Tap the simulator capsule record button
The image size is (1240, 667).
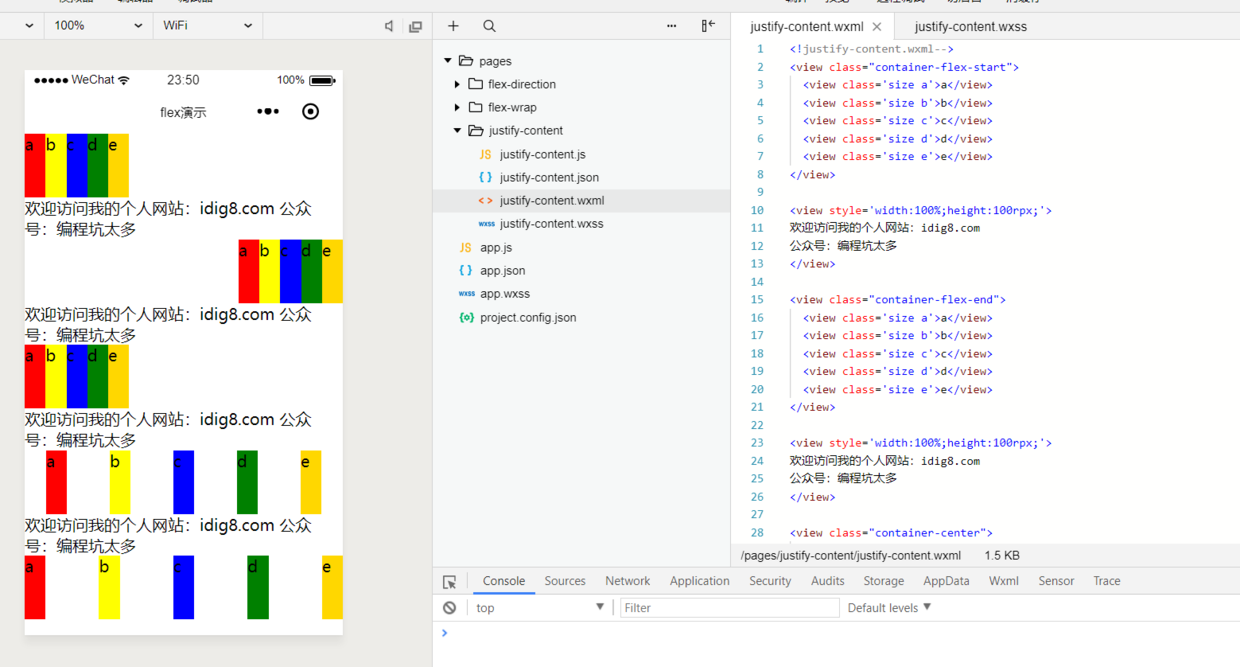[310, 112]
